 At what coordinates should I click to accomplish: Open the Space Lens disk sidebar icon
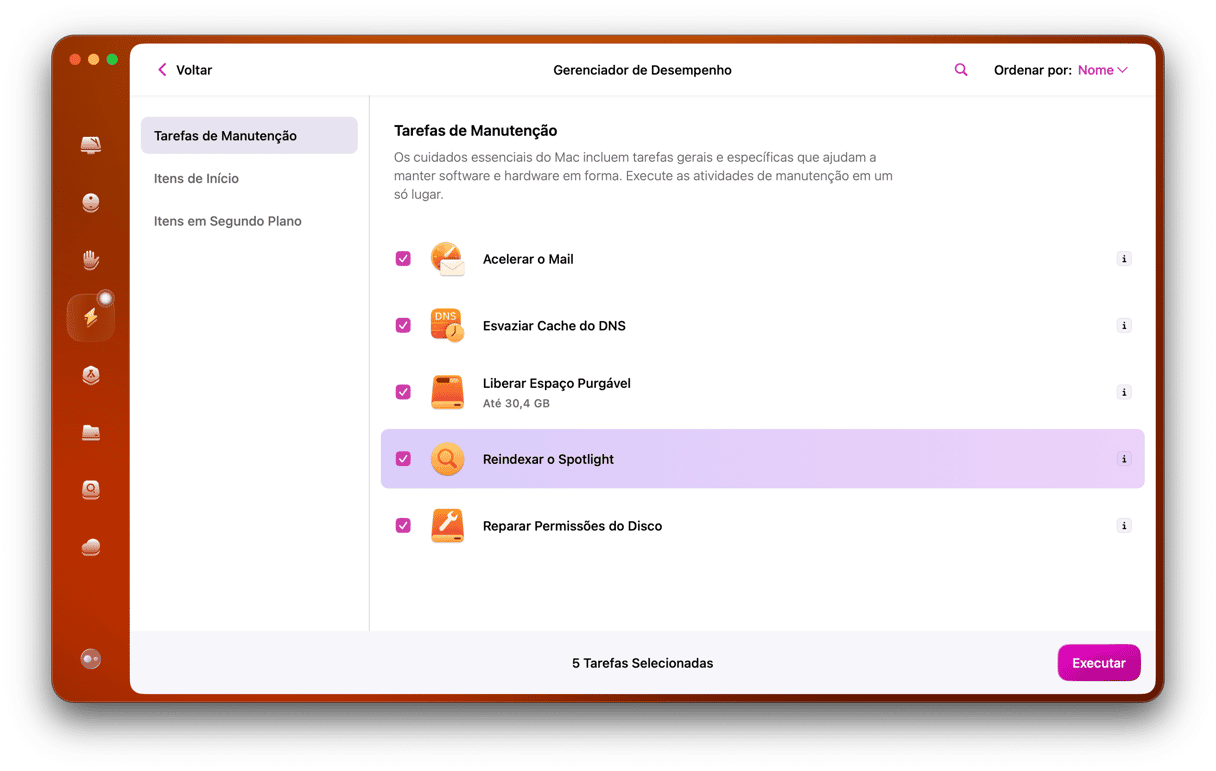[91, 490]
